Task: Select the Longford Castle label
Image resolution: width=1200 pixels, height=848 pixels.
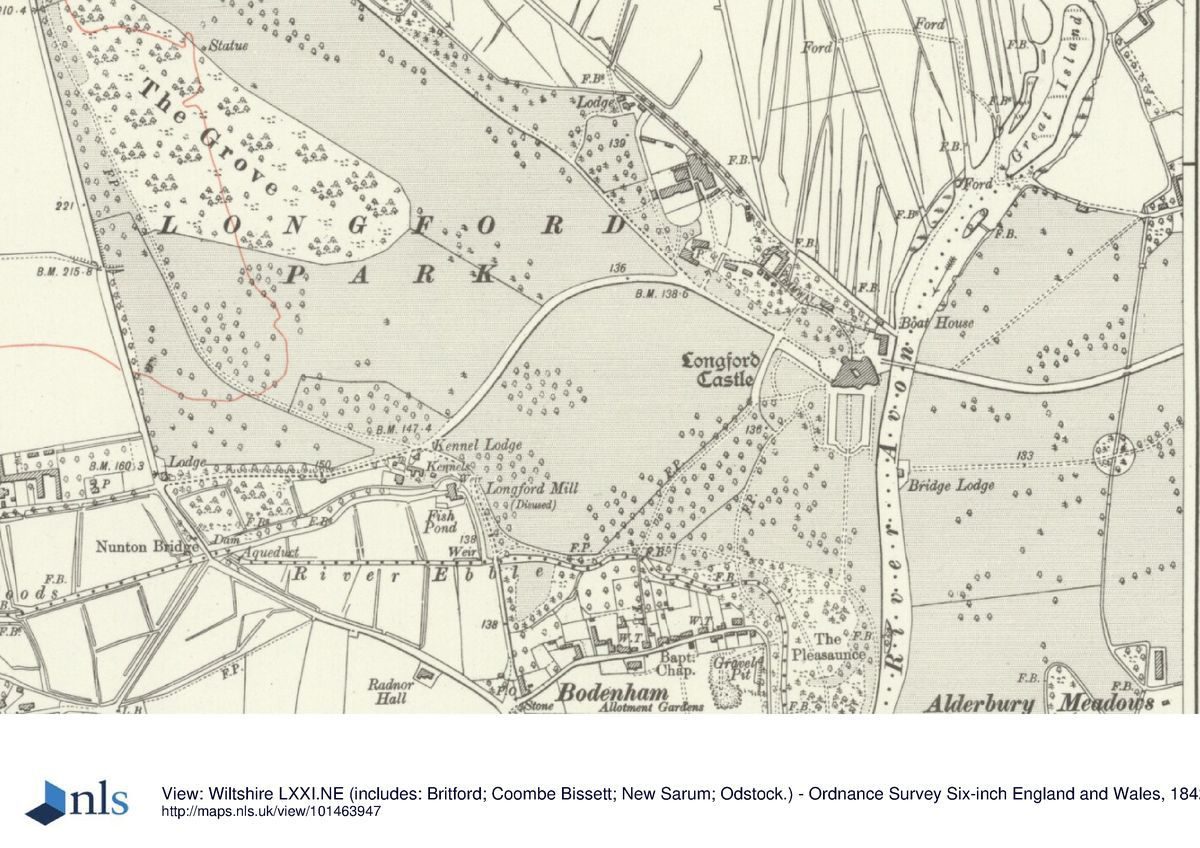Action: click(722, 369)
